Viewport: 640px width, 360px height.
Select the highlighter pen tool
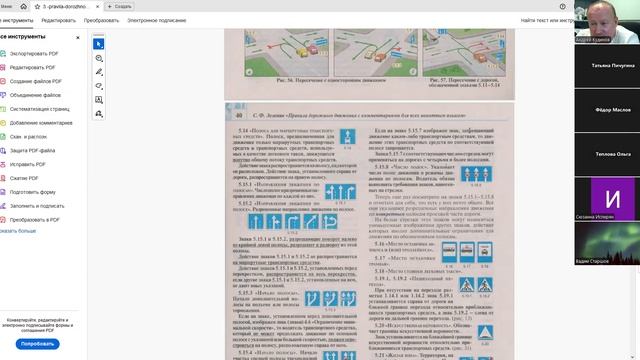click(x=98, y=72)
